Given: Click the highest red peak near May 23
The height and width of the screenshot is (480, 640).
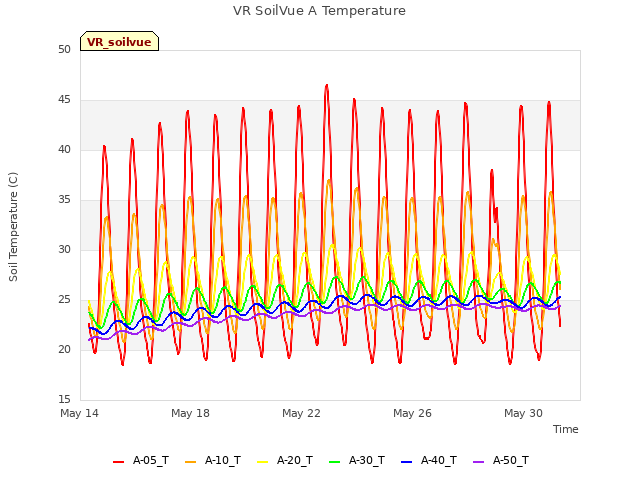Looking at the screenshot, I should click(327, 86).
